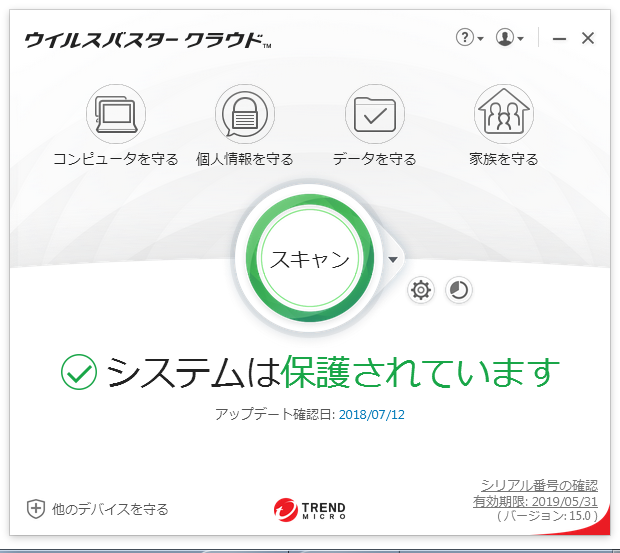Open the help question mark dropdown
620x553 pixels.
[469, 38]
